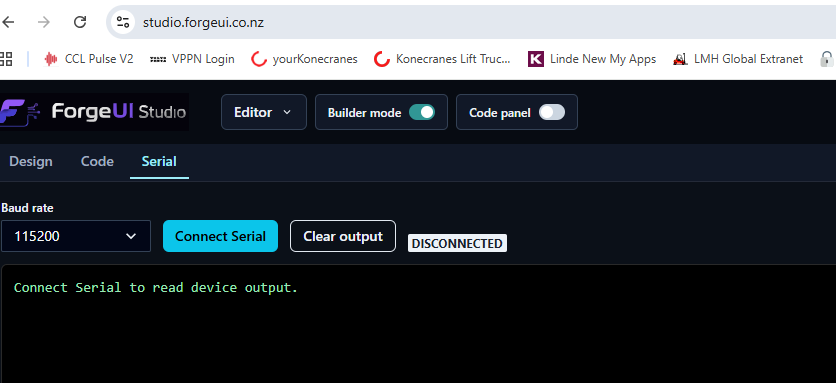Reload the page with refresh icon
Viewport: 836px width, 383px height.
[80, 22]
